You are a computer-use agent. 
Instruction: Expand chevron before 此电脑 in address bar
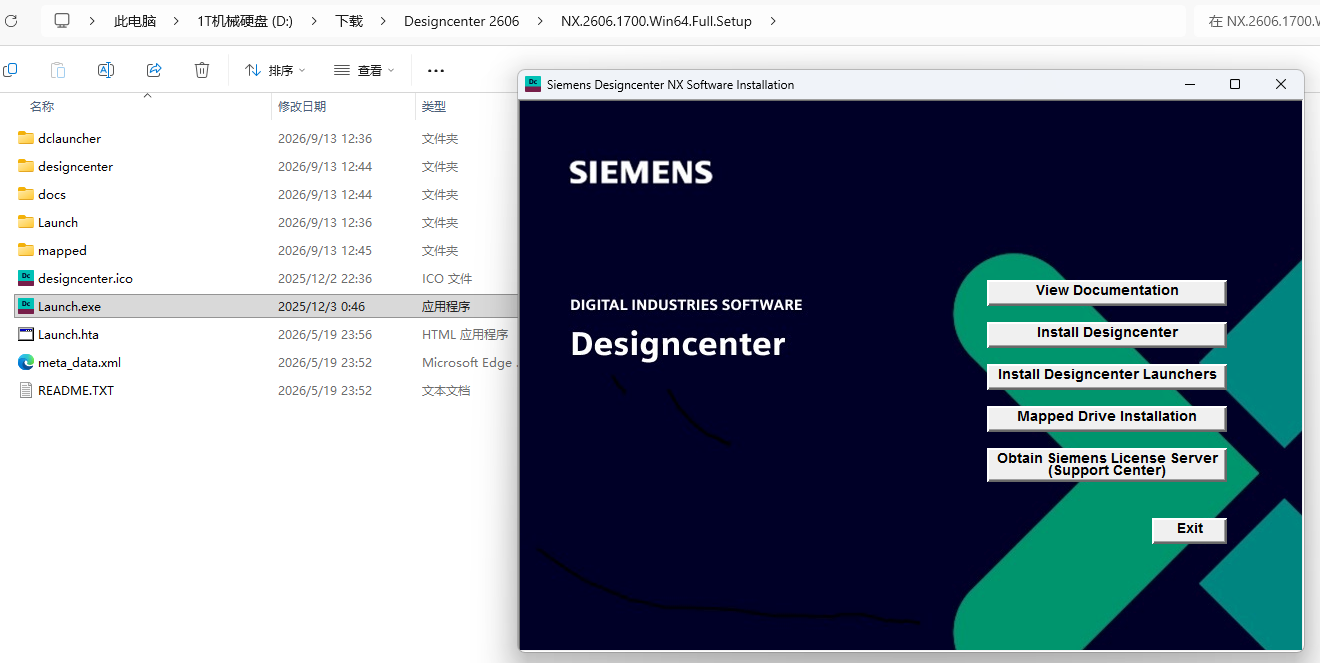coord(93,20)
